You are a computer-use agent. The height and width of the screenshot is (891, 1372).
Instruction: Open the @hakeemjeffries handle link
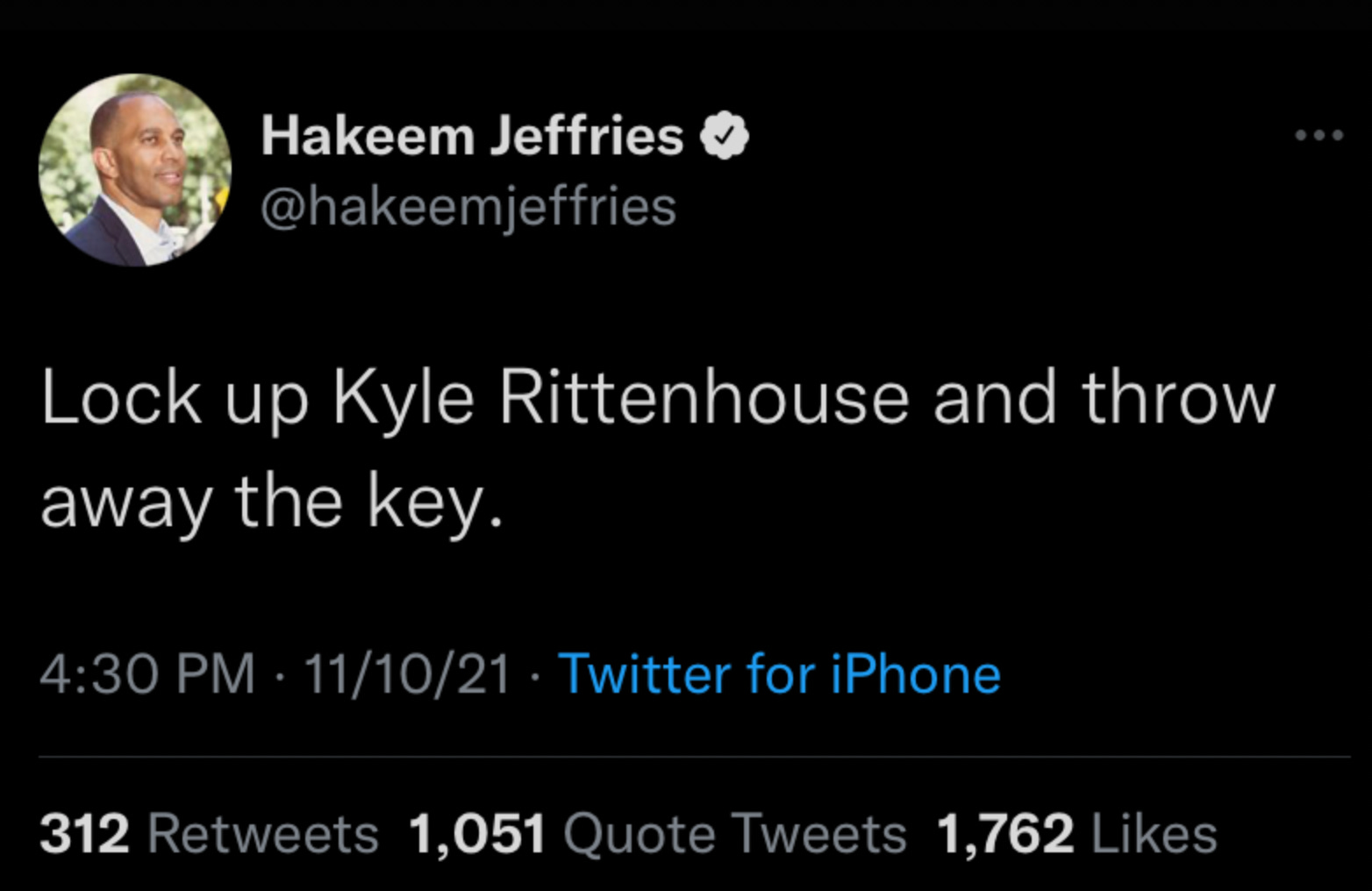coord(468,207)
